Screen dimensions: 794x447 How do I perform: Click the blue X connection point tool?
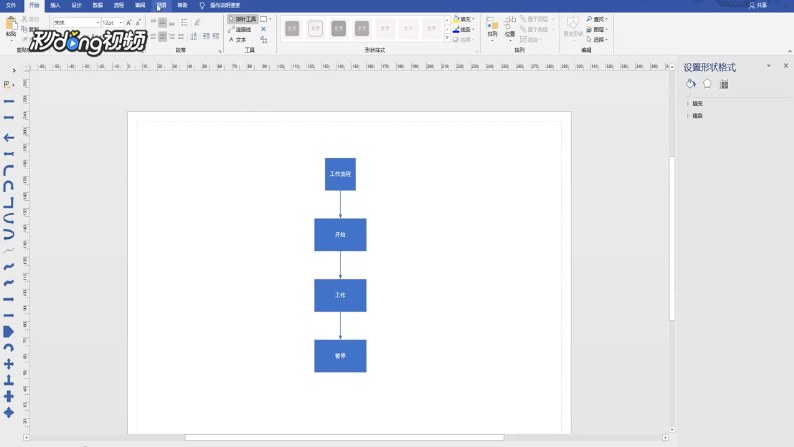coord(263,29)
